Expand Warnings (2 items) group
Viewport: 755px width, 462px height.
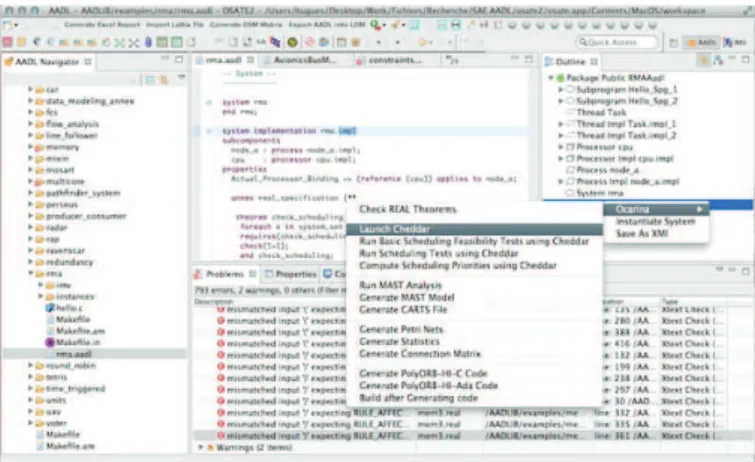201,448
